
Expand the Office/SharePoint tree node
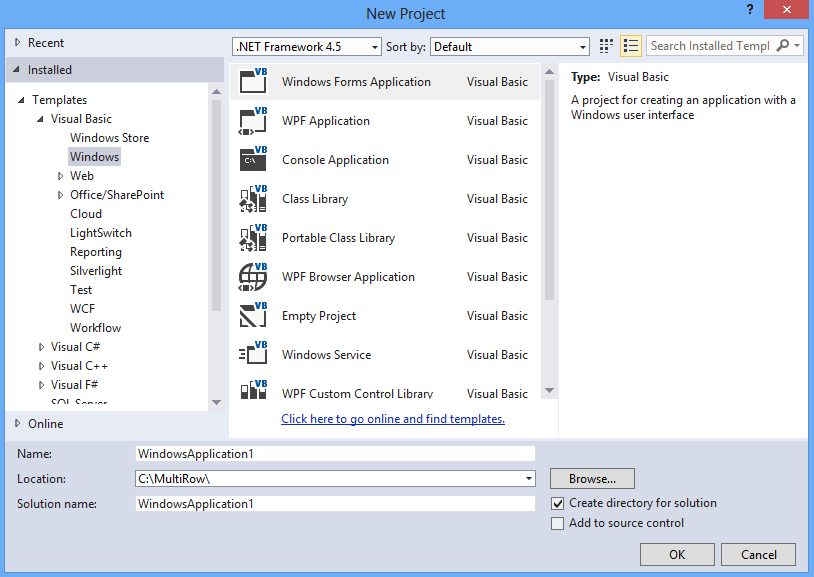pyautogui.click(x=60, y=195)
